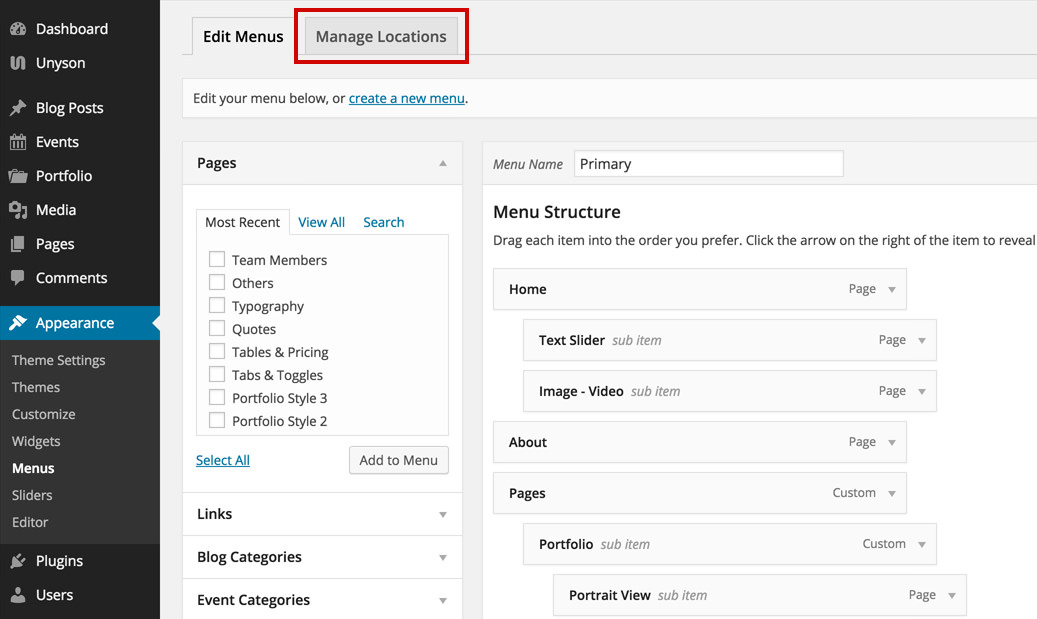
Task: Go to Blog Posts section
Action: [x=69, y=108]
